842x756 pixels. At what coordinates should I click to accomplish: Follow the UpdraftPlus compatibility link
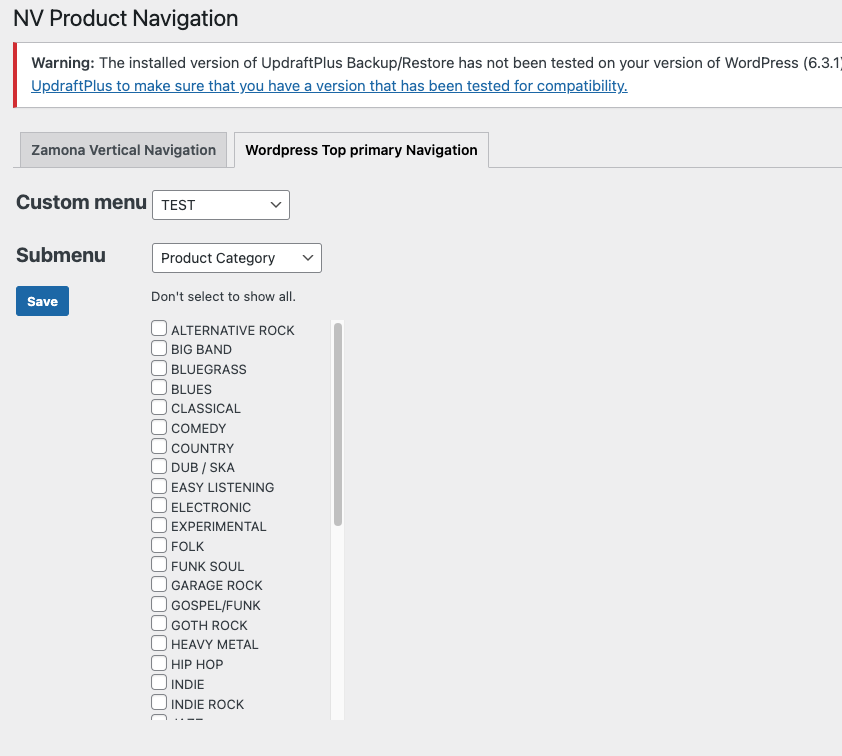329,86
